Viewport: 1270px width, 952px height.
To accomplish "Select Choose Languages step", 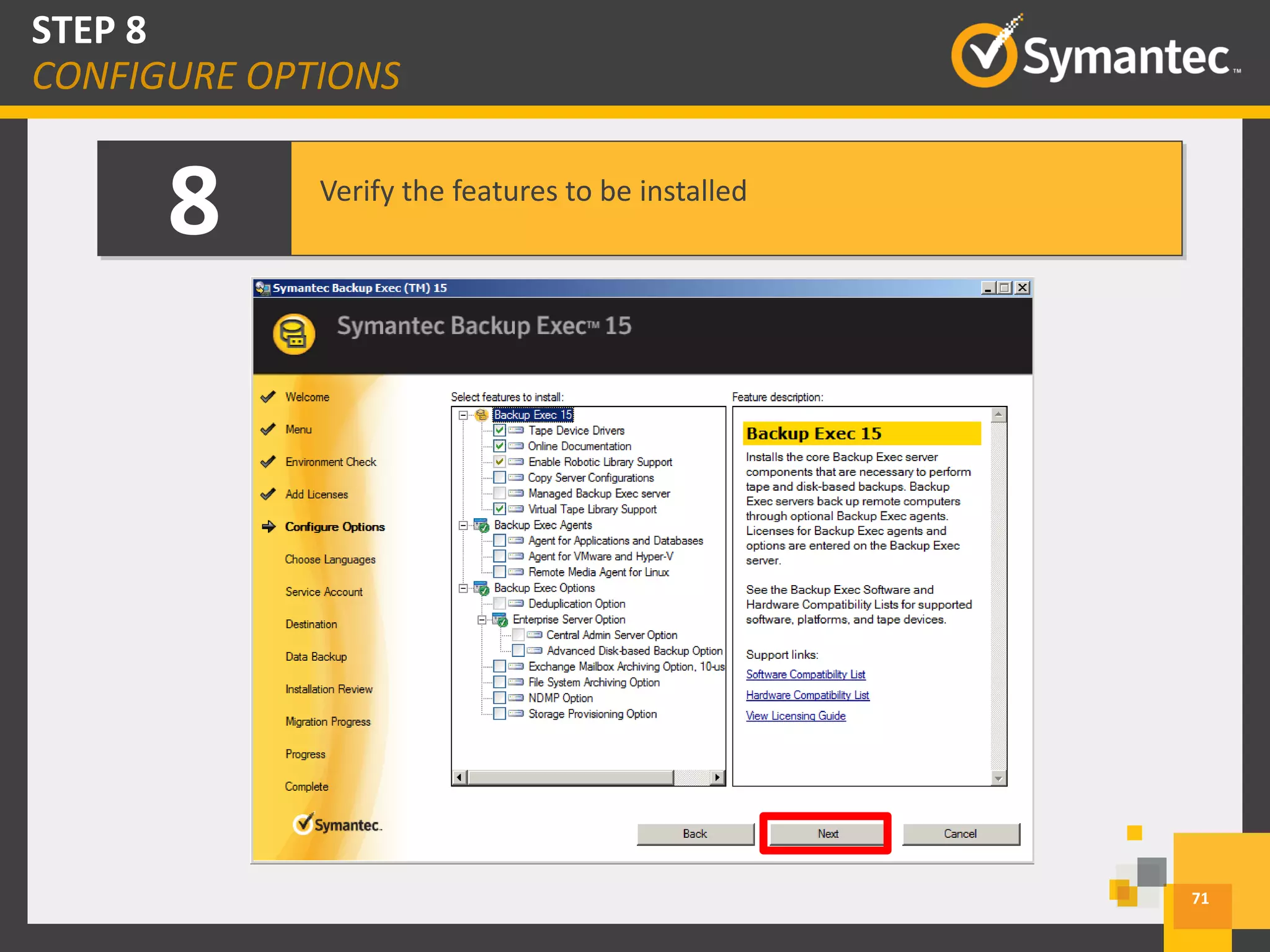I will coord(330,560).
